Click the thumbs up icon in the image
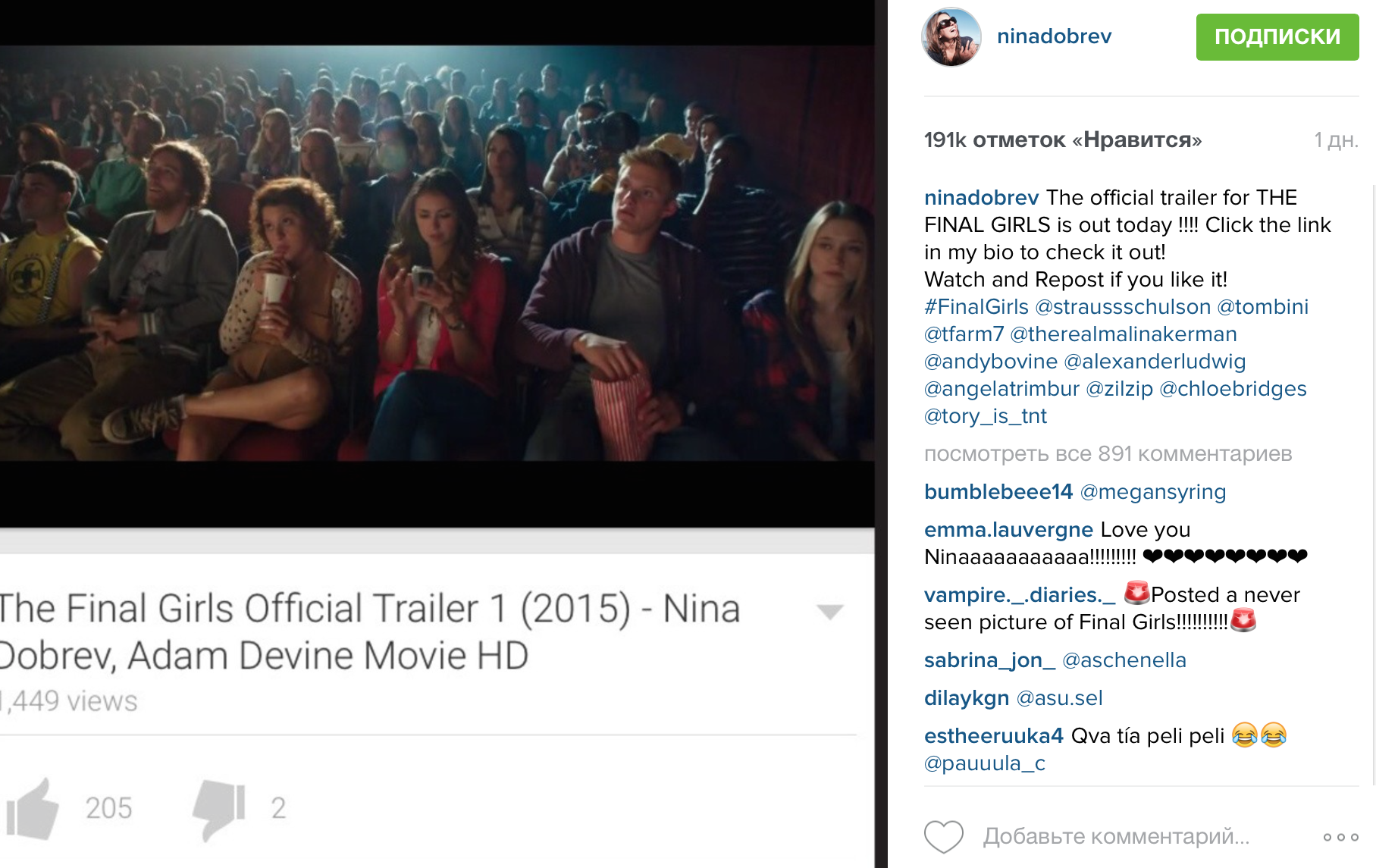 click(x=33, y=809)
